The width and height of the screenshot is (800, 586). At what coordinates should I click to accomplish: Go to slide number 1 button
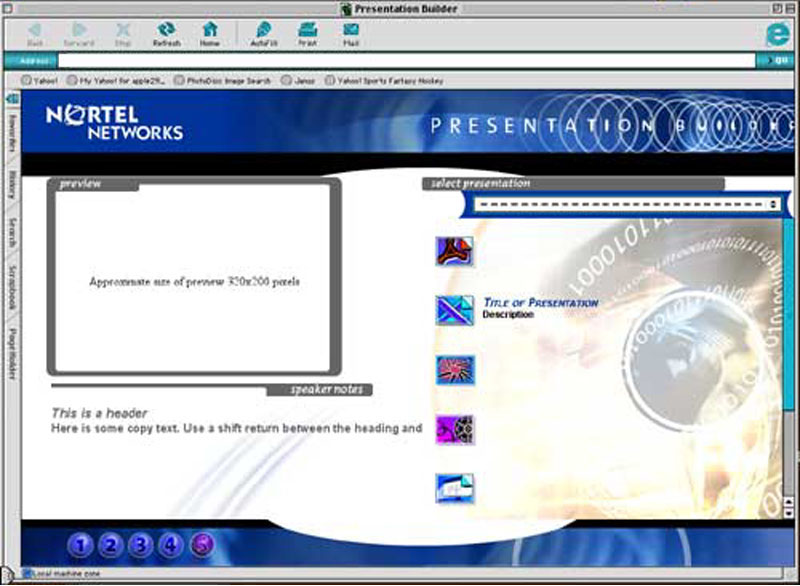82,545
